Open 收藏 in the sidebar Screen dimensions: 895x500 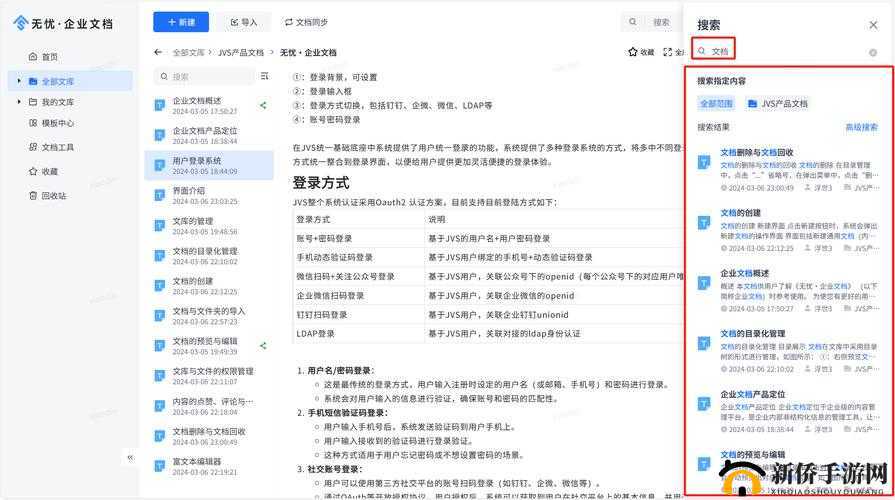50,171
